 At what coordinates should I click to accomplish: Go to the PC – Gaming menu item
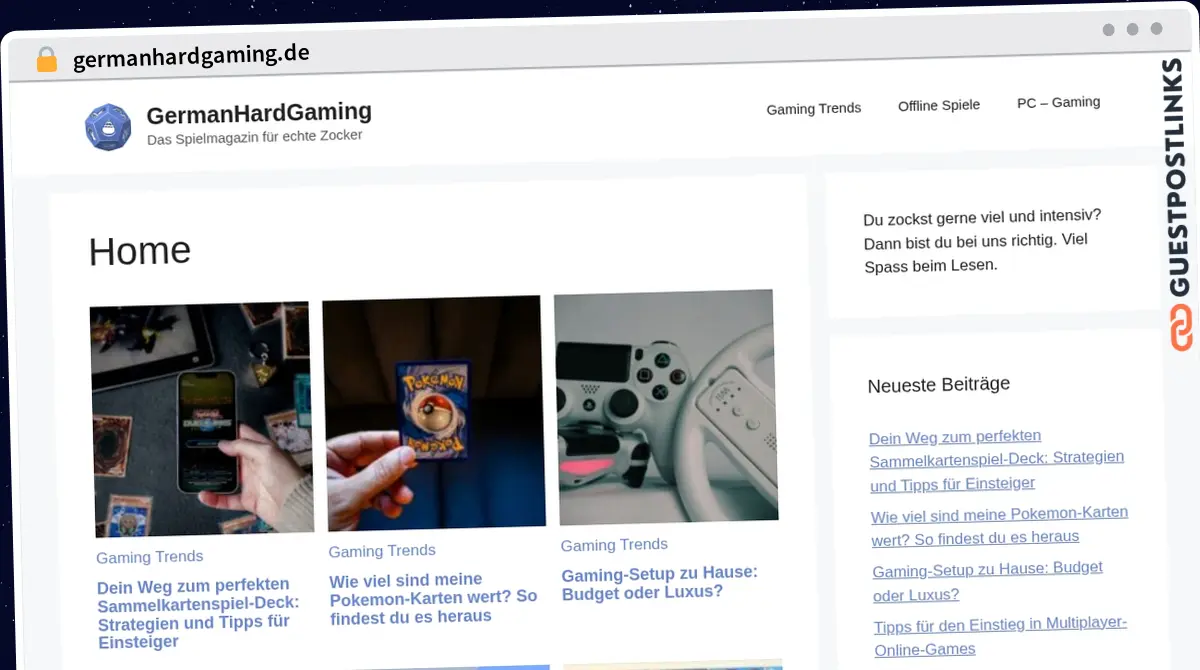[x=1058, y=102]
